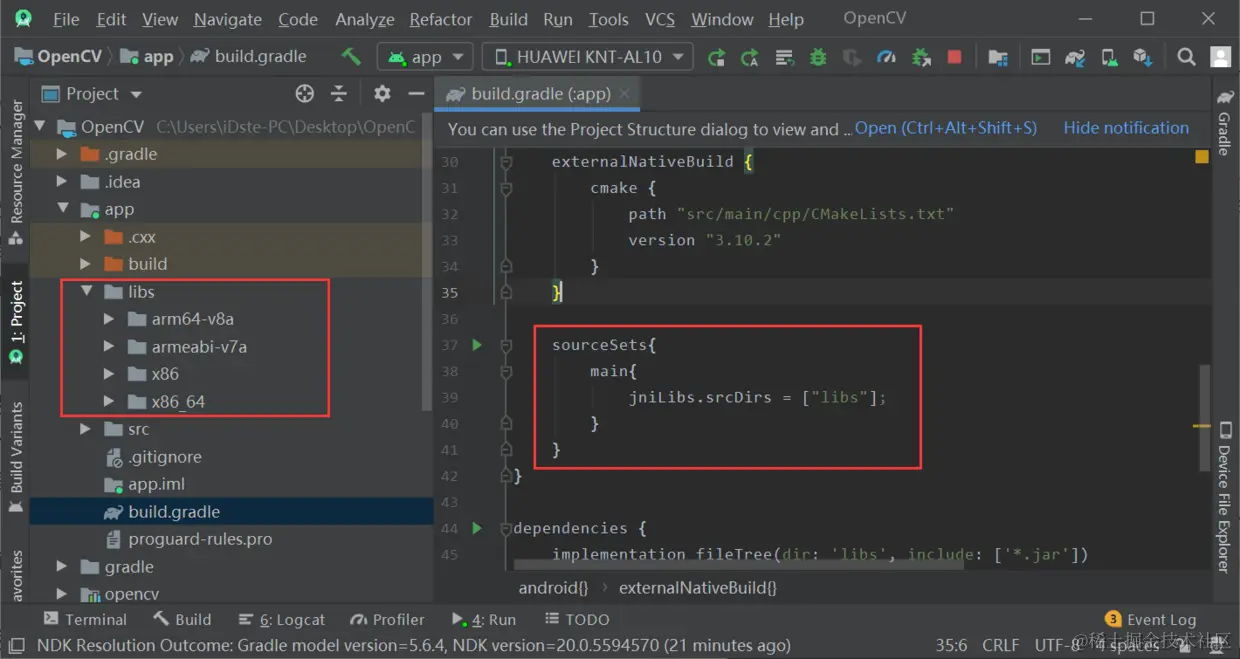Toggle the Device File Explorer tool window
This screenshot has height=659, width=1240.
1225,497
